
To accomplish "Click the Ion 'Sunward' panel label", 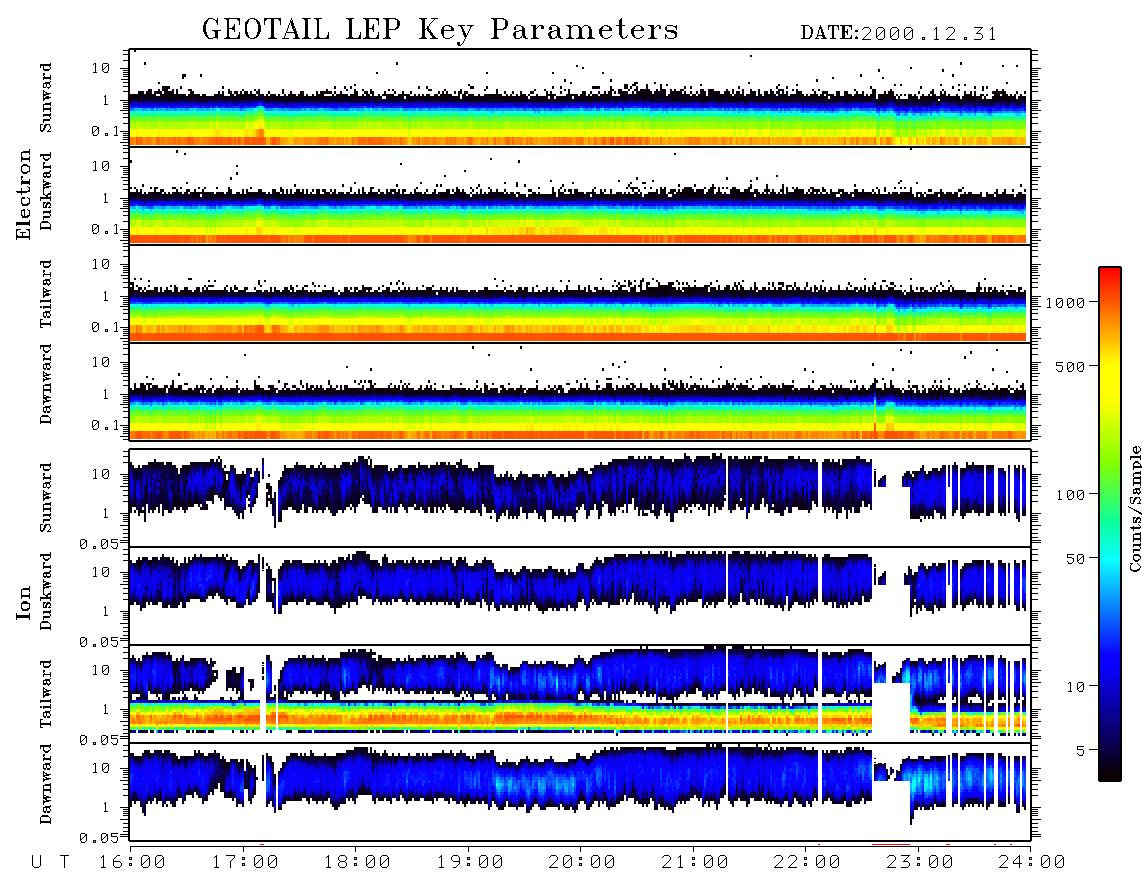I will [x=46, y=498].
